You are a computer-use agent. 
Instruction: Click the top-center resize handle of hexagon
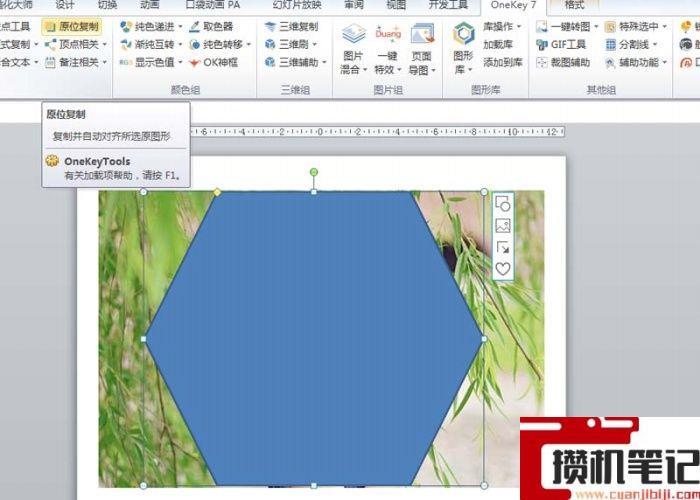pyautogui.click(x=314, y=192)
